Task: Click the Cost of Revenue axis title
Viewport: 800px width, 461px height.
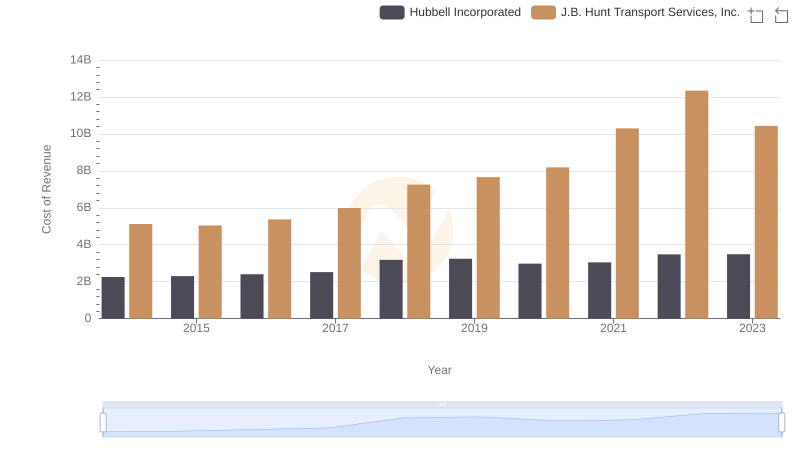Action: (46, 189)
